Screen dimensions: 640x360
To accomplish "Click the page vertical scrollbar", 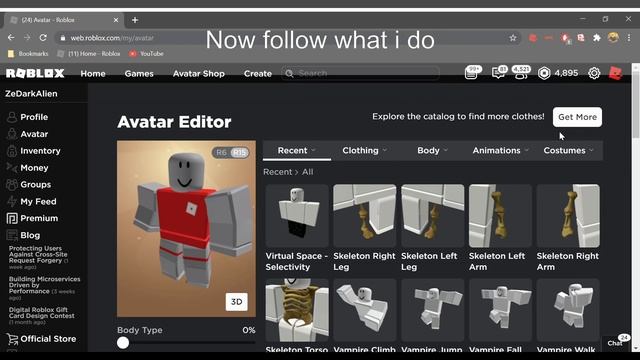I will (636, 106).
